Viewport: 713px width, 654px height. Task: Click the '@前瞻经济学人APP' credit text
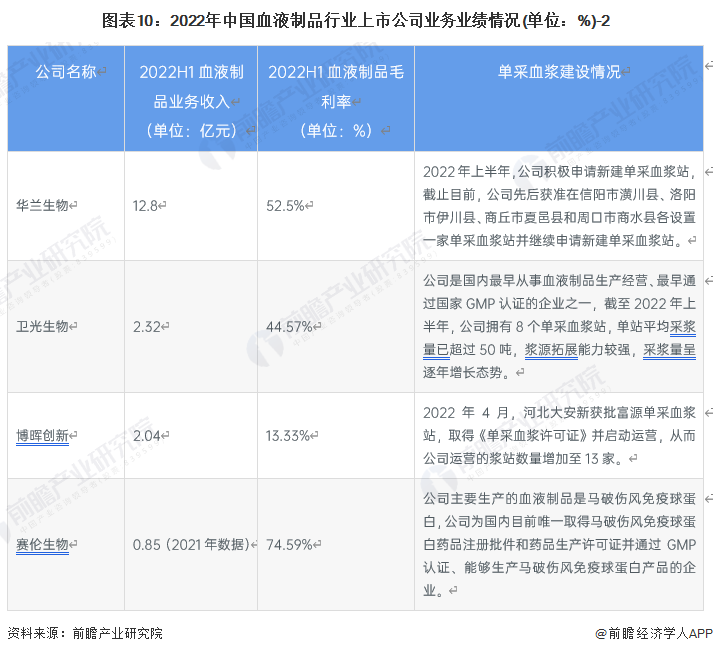(653, 633)
